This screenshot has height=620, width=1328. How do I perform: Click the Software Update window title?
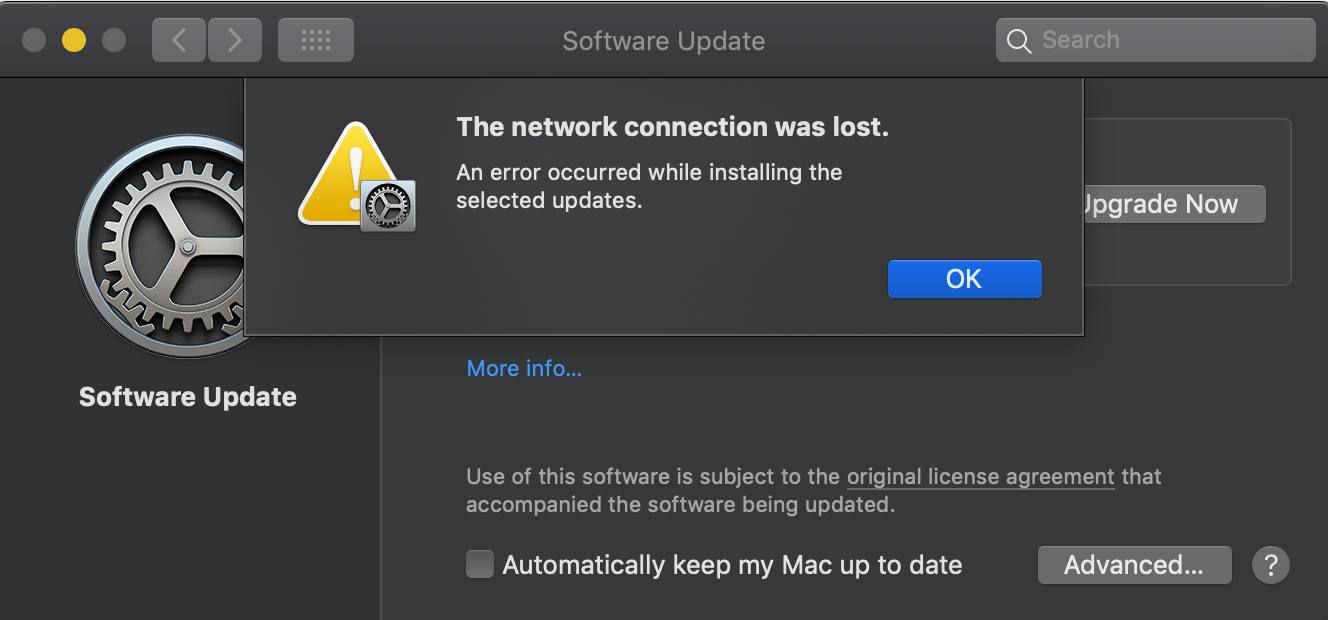pos(663,41)
